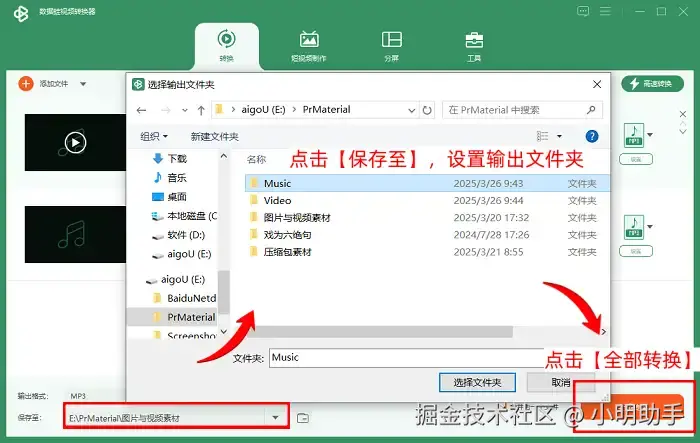Select the 戏为六绝句 folder

(287, 235)
